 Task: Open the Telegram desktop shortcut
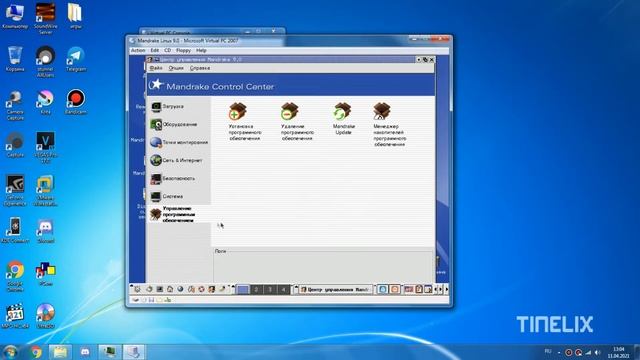click(x=76, y=59)
